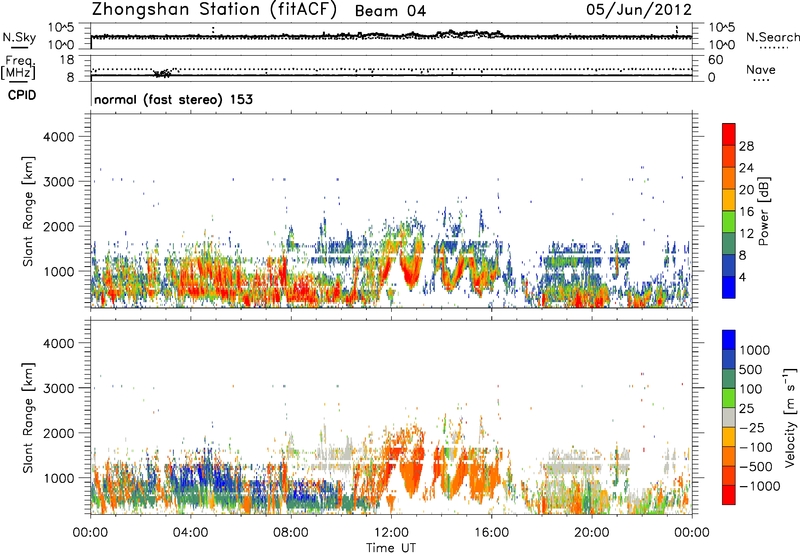Select the '-1000' label on Velocity colorbar
Screen dimensions: 800x554
(759, 486)
